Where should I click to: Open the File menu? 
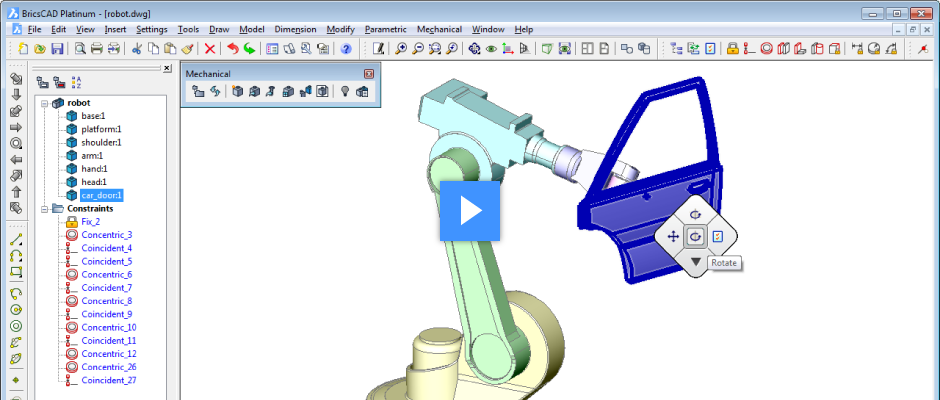34,29
